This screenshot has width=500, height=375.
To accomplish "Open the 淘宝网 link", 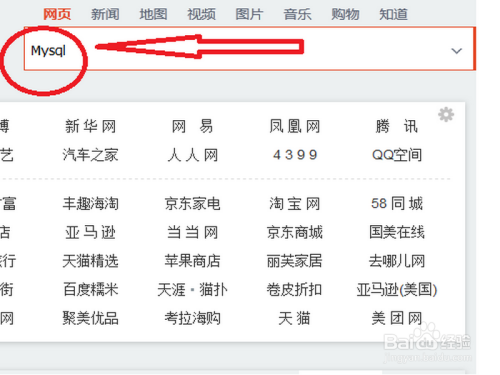I will 295,204.
